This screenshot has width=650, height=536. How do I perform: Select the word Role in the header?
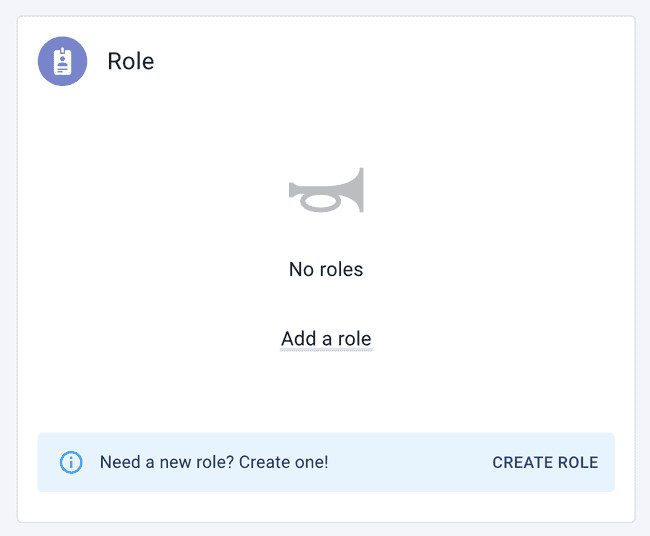[x=131, y=61]
